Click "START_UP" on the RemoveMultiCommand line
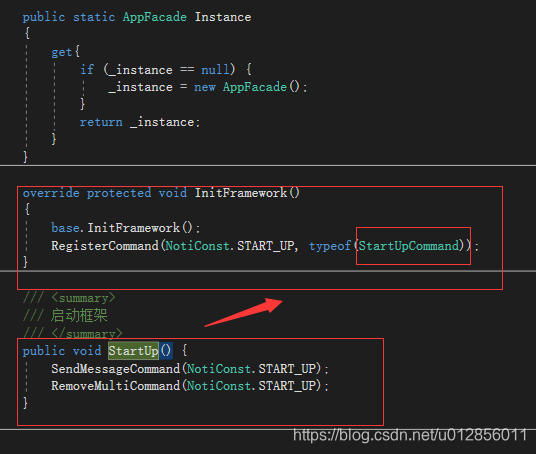536x454 pixels. [x=287, y=386]
